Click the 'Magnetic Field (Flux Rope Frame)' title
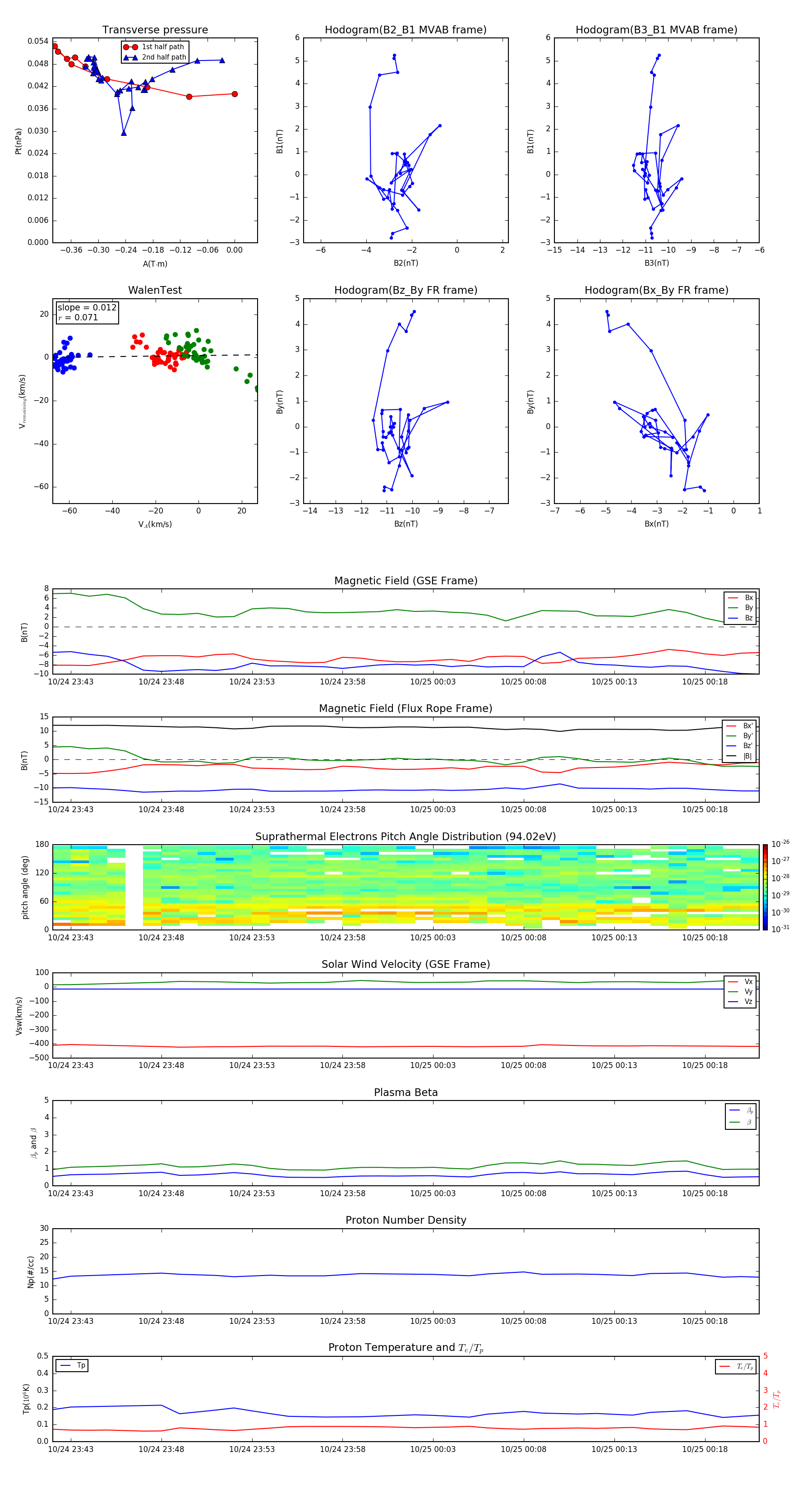Viewport: 812px width, 1489px height. 406,709
